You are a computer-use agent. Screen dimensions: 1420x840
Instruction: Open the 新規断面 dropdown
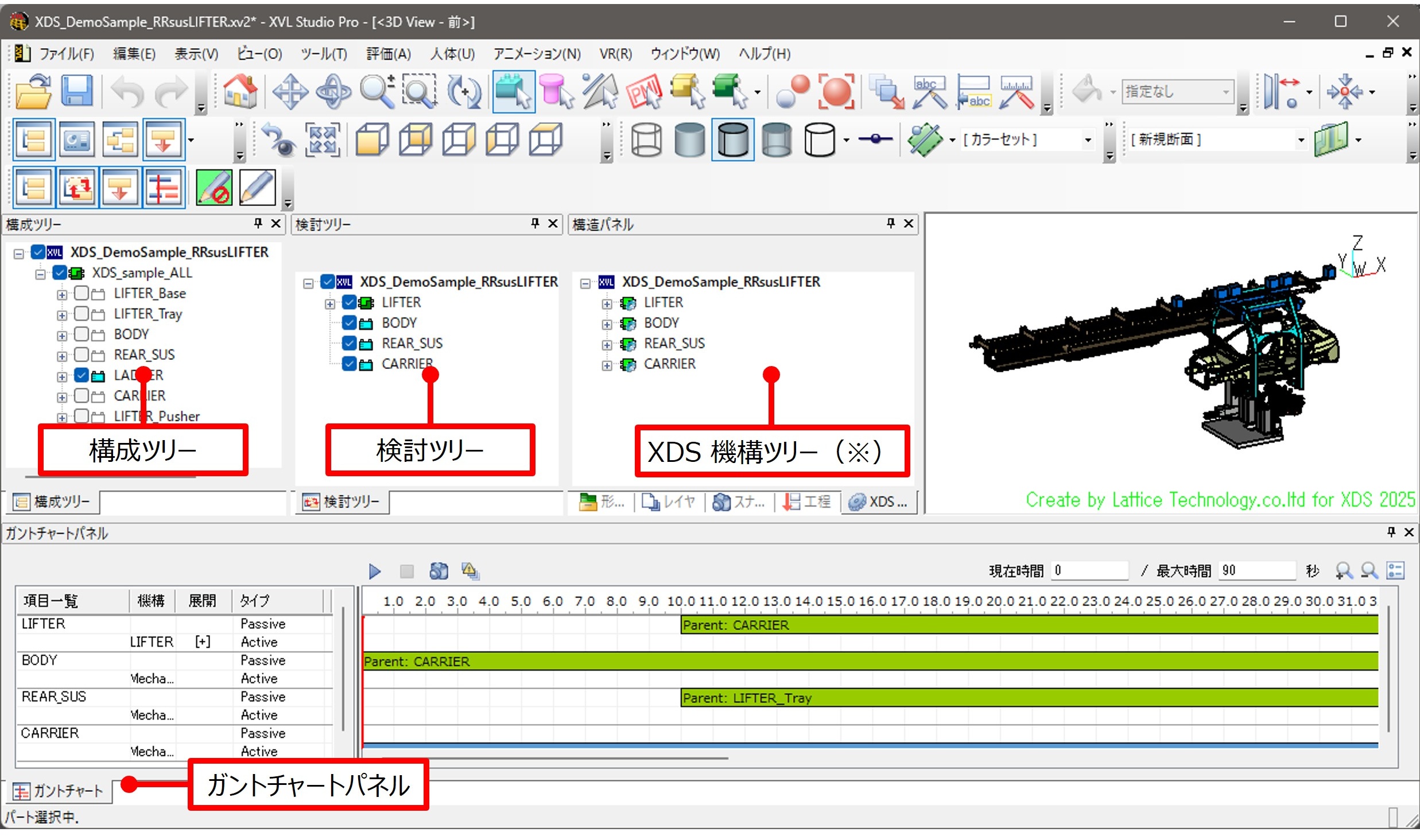1301,140
